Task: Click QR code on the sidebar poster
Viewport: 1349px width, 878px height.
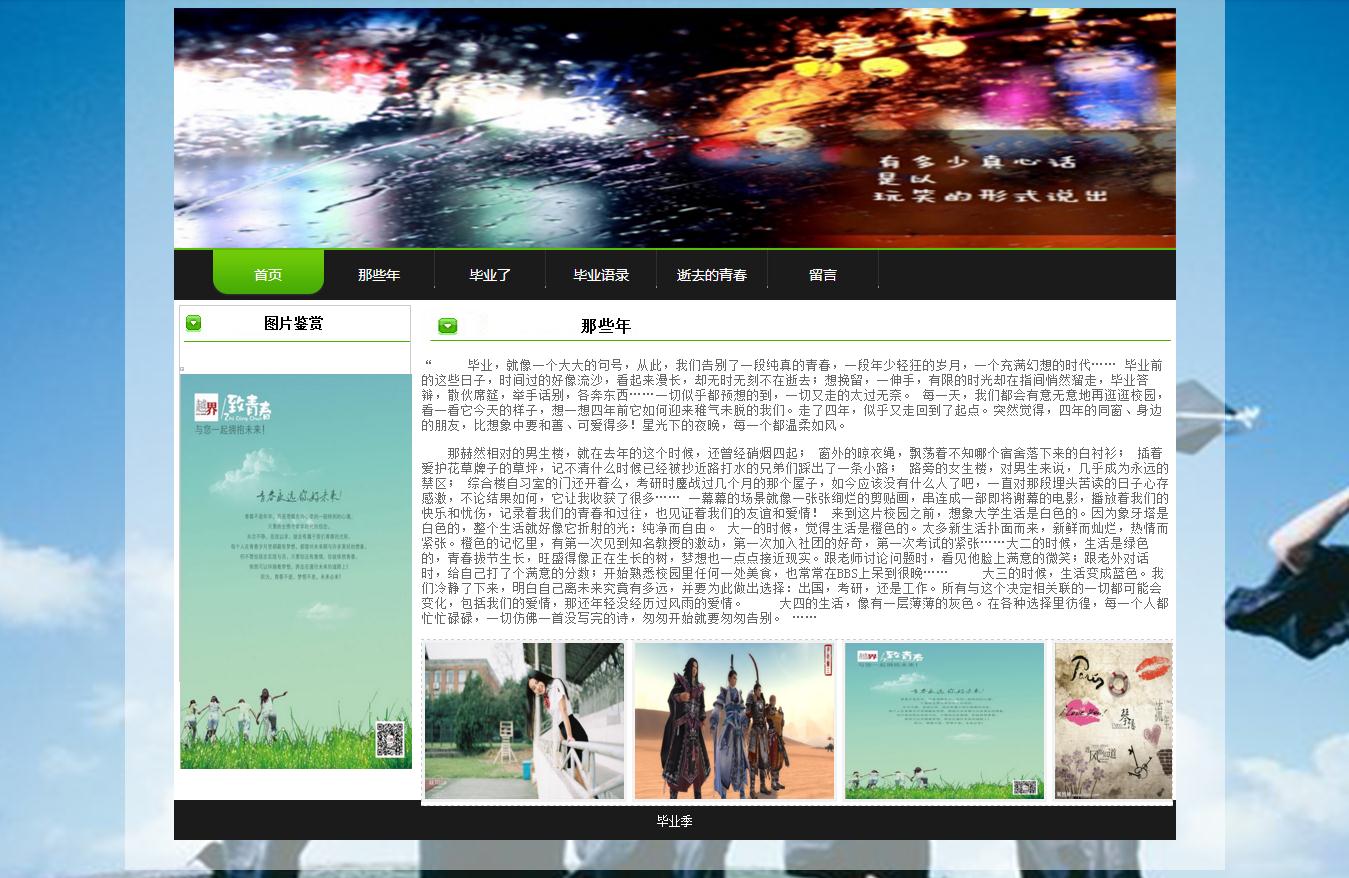Action: [x=389, y=739]
